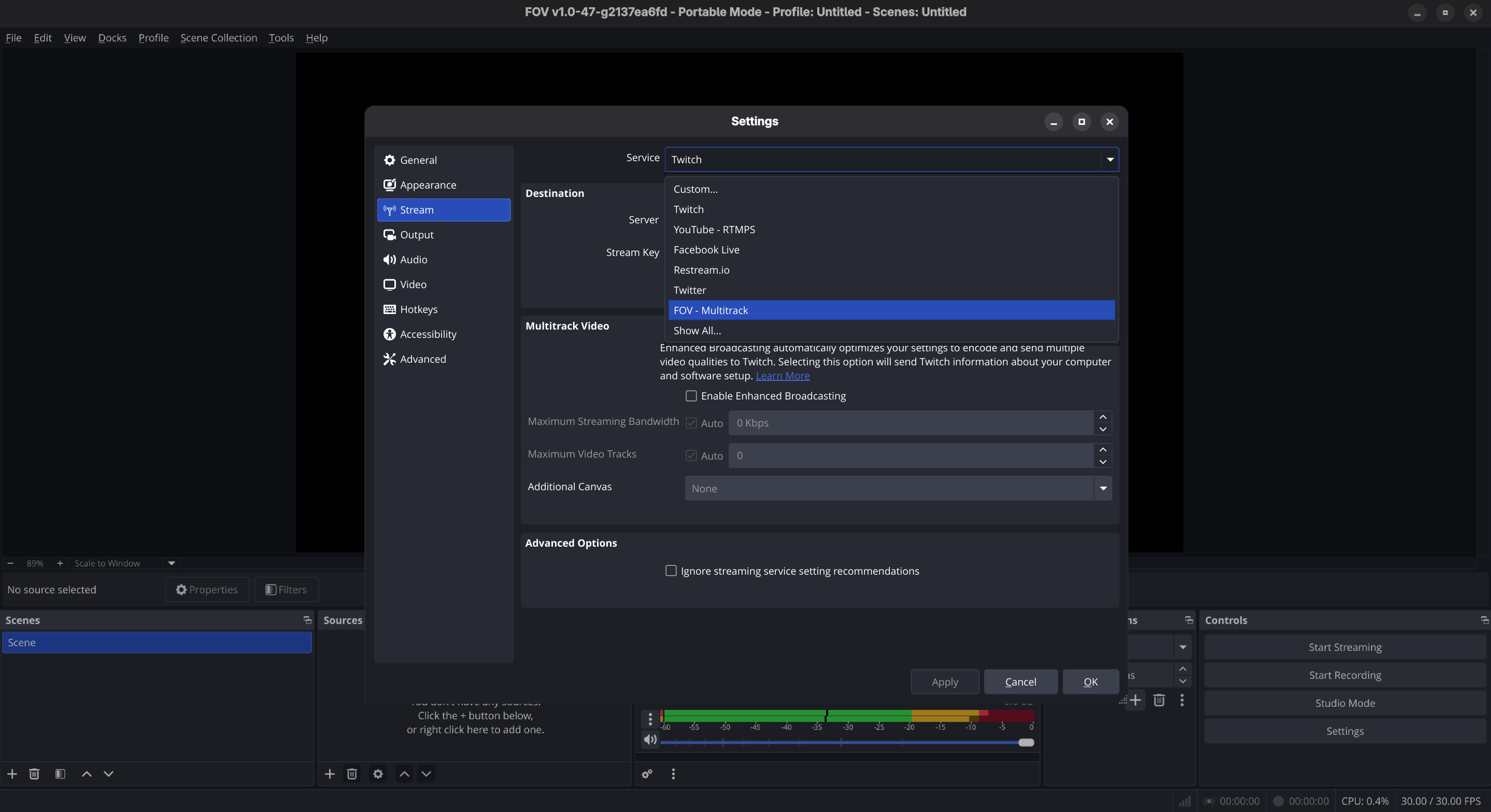Select Facebook Live service option
Image resolution: width=1491 pixels, height=812 pixels.
pyautogui.click(x=891, y=249)
